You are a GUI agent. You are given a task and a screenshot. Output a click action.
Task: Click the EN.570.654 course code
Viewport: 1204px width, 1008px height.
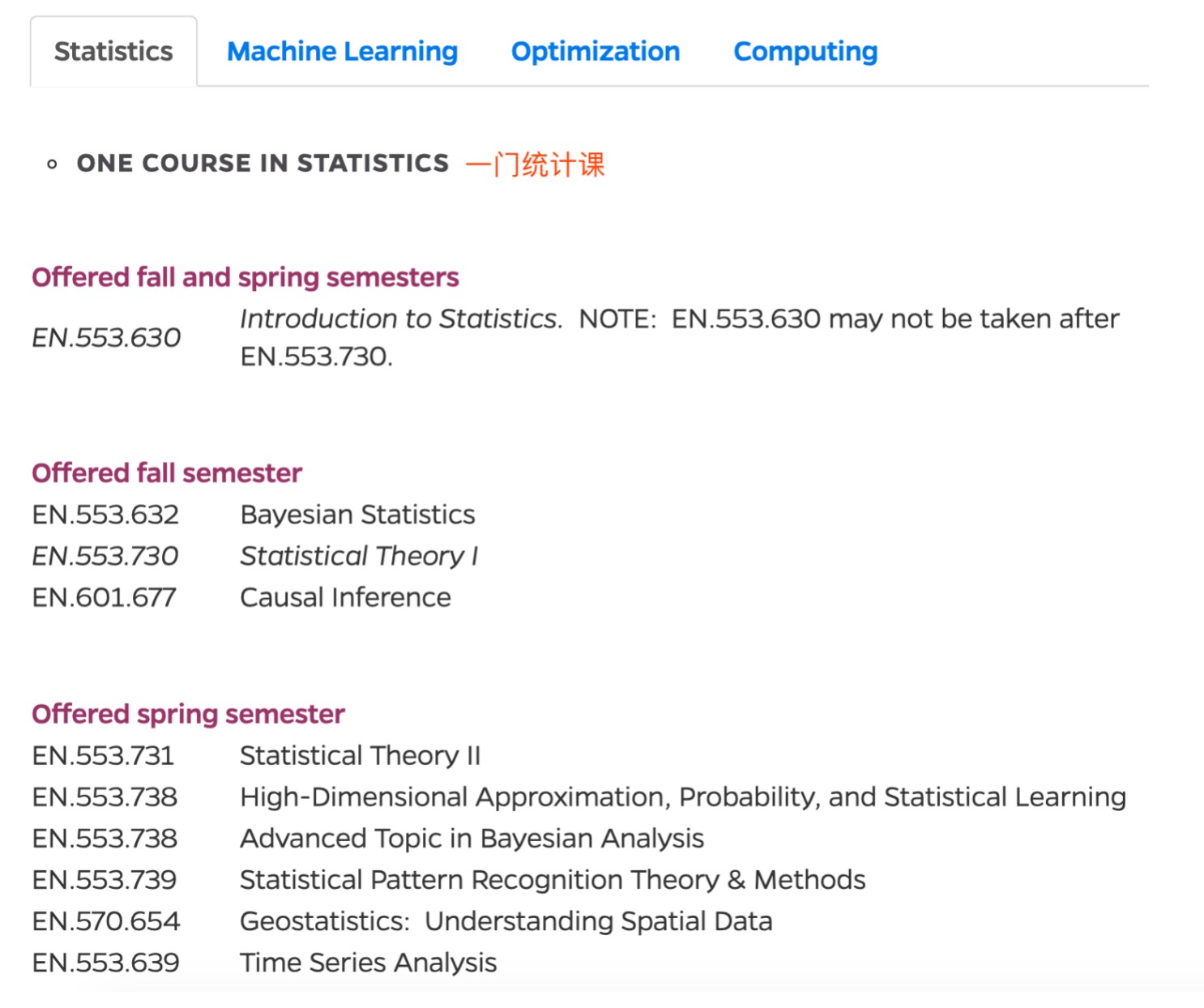point(106,921)
